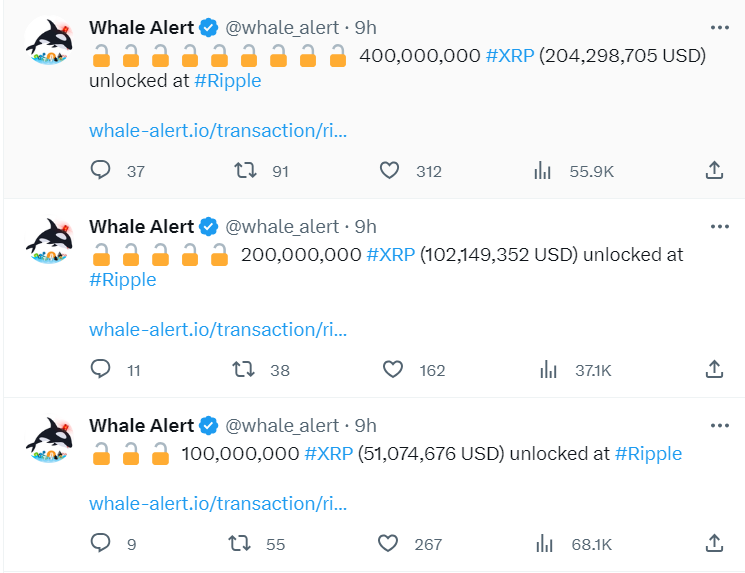Like the 400,000,000 XRP tweet
The height and width of the screenshot is (573, 745).
tap(389, 171)
